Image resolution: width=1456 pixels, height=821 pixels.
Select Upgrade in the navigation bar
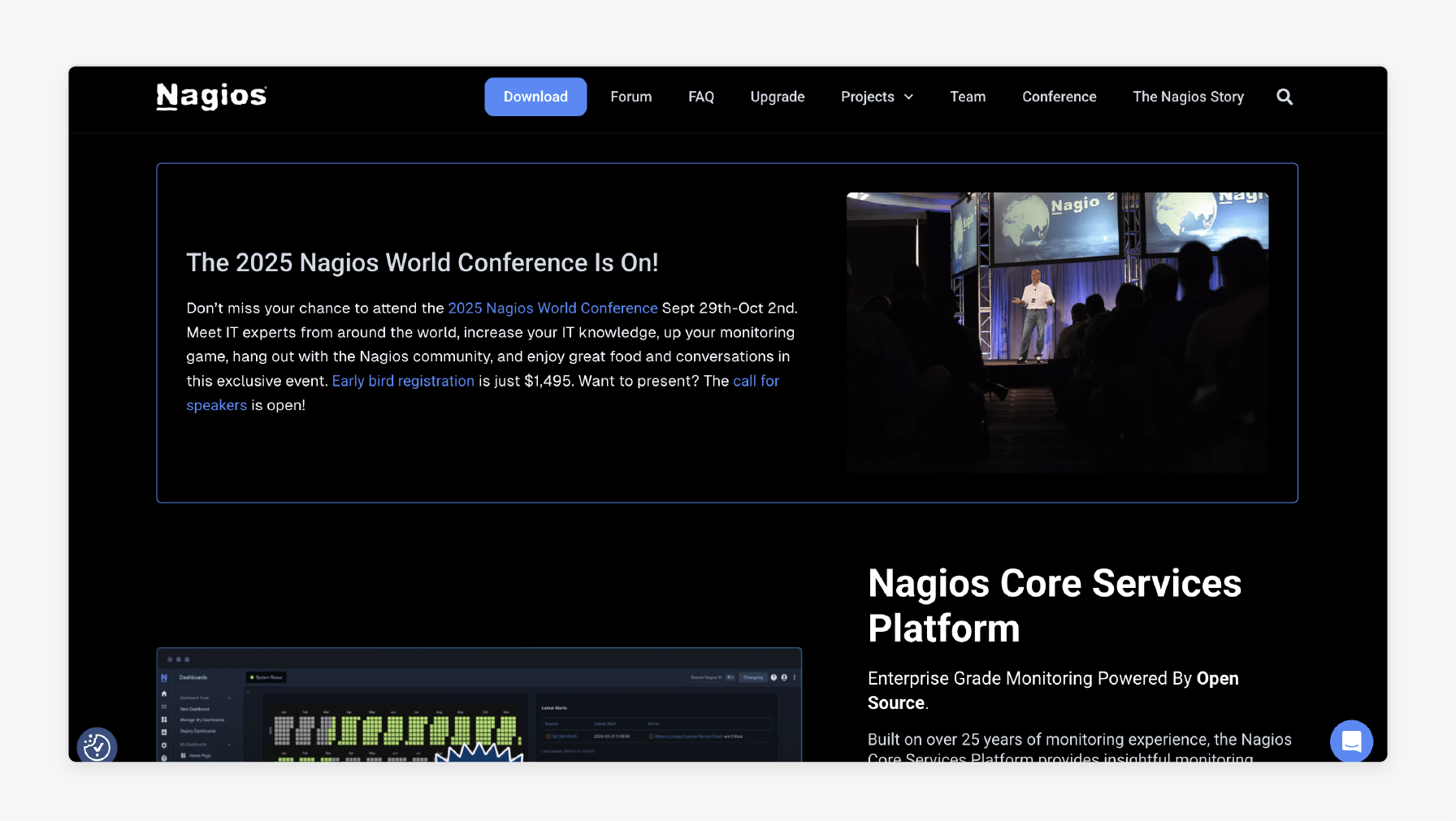pyautogui.click(x=778, y=97)
